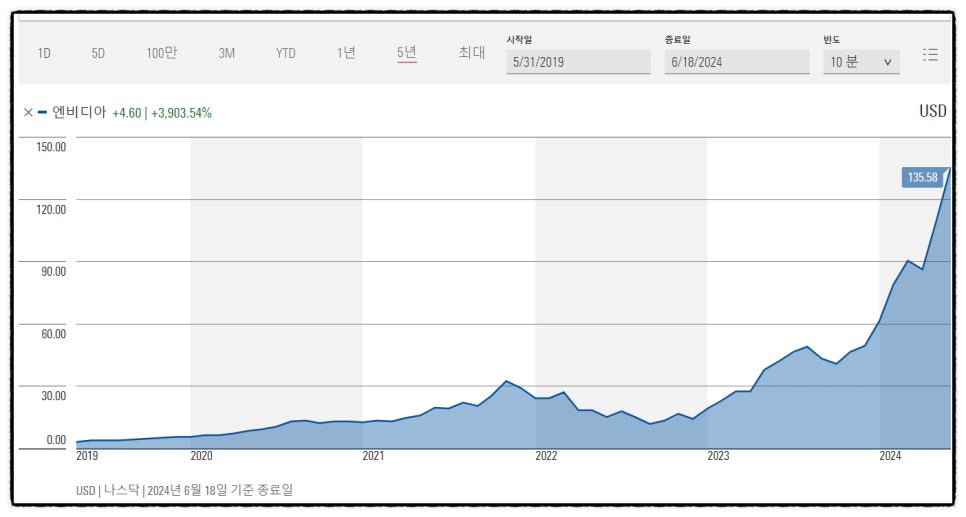Viewport: 966px width, 517px height.
Task: Click the 150.00 y-axis label
Action: click(x=52, y=147)
